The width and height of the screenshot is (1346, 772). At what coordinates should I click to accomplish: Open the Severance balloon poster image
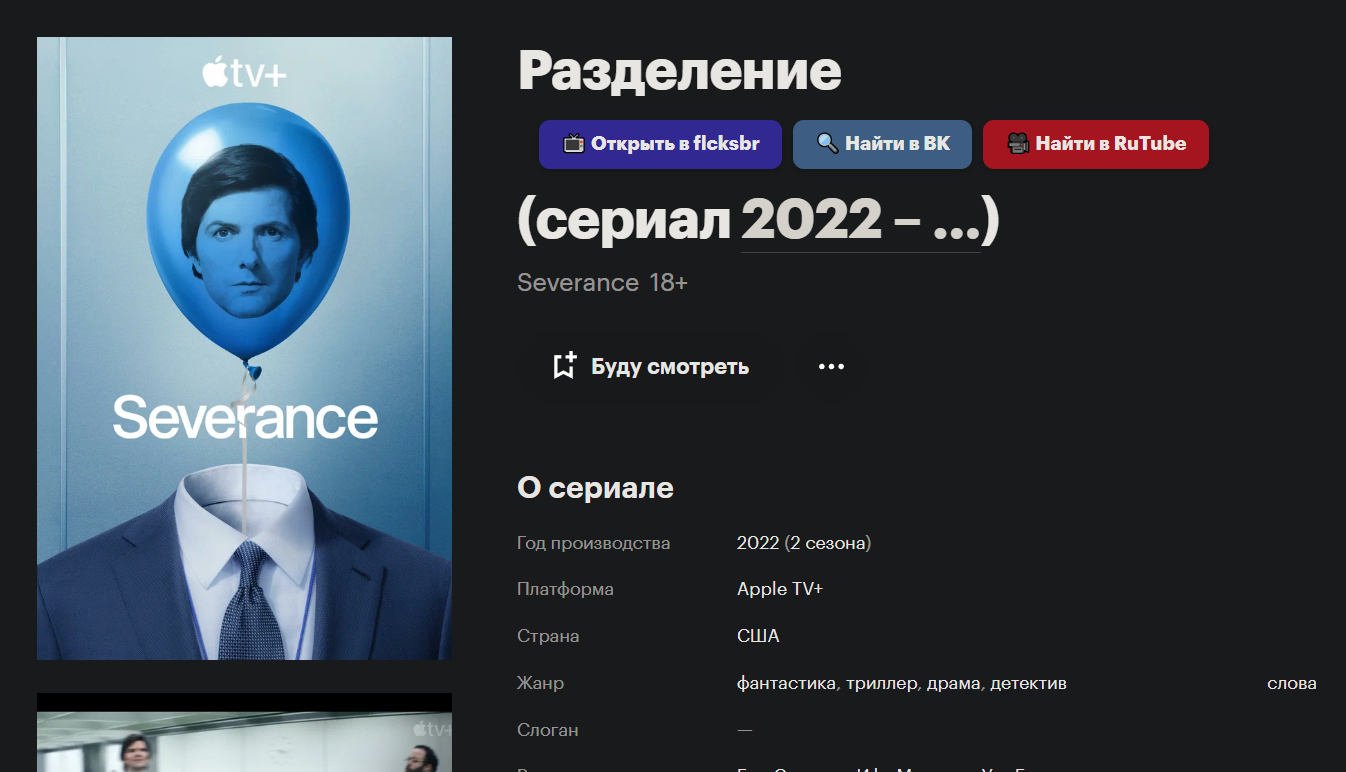244,348
